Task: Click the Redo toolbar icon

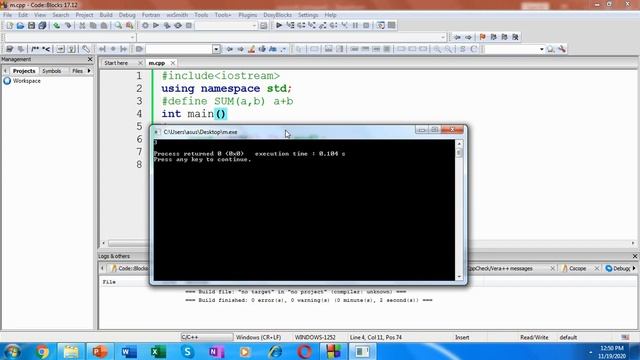Action: pyautogui.click(x=68, y=26)
